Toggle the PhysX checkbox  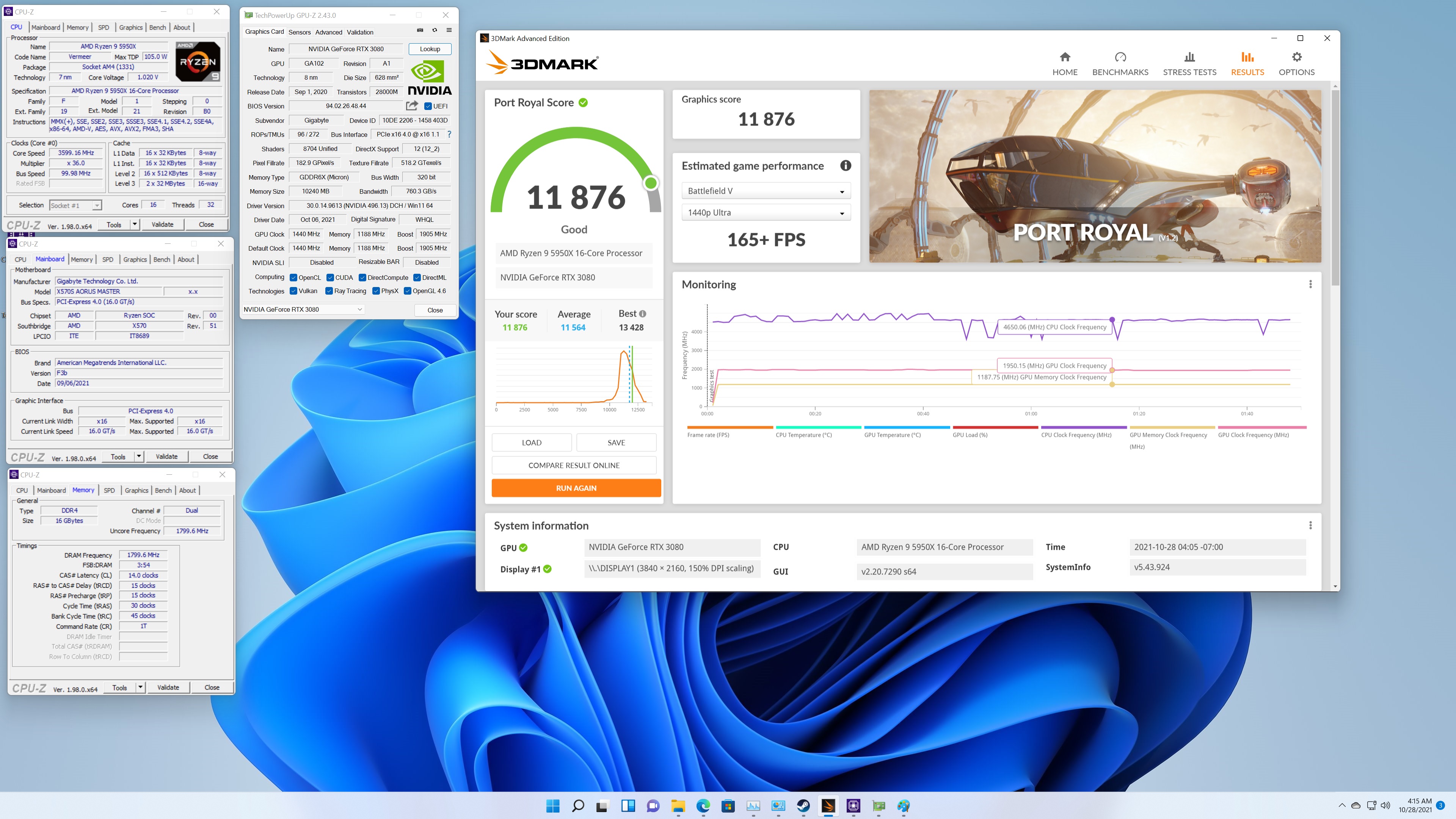coord(376,291)
